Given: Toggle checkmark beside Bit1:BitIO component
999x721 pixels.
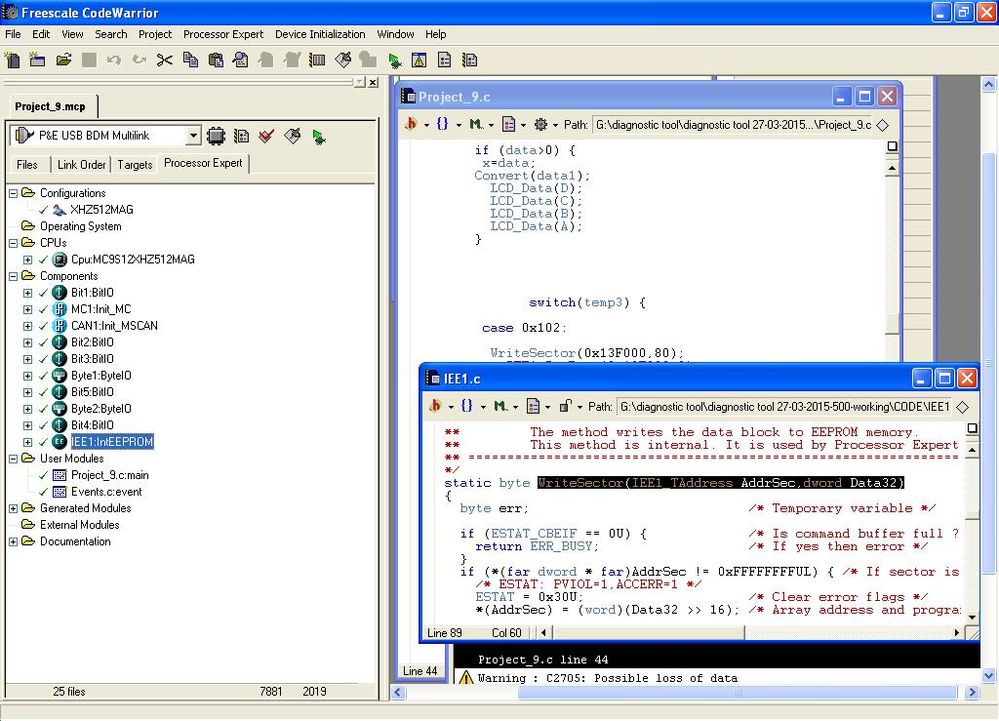Looking at the screenshot, I should 43,292.
